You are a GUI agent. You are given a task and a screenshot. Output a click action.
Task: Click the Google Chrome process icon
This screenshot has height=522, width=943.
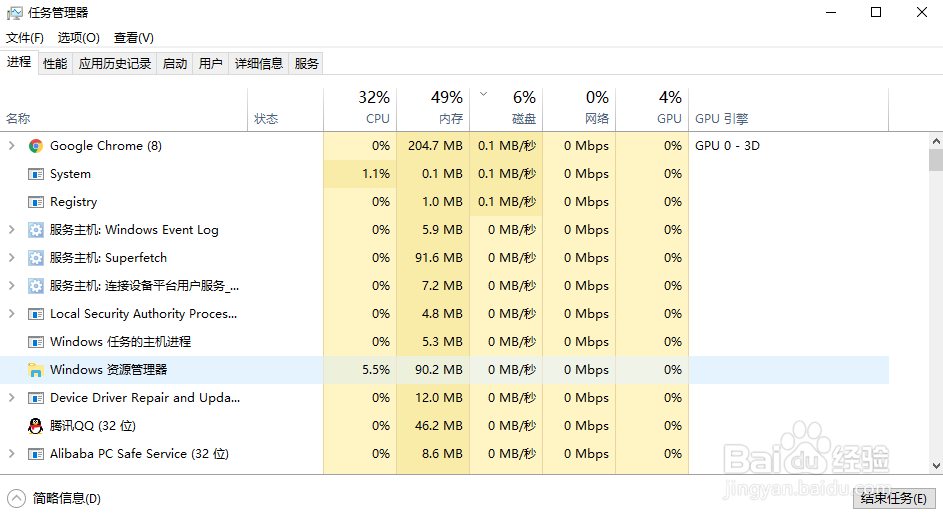point(36,146)
